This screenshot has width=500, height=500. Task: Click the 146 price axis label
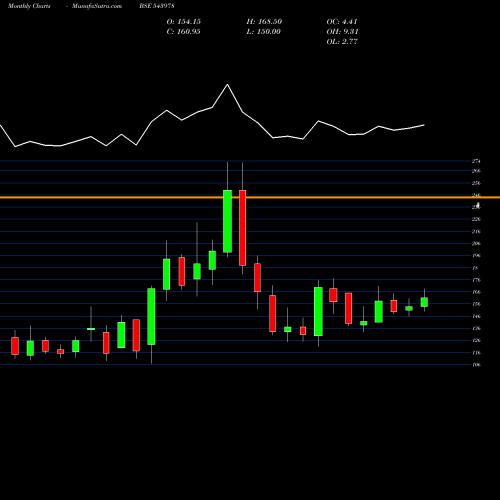(x=476, y=316)
